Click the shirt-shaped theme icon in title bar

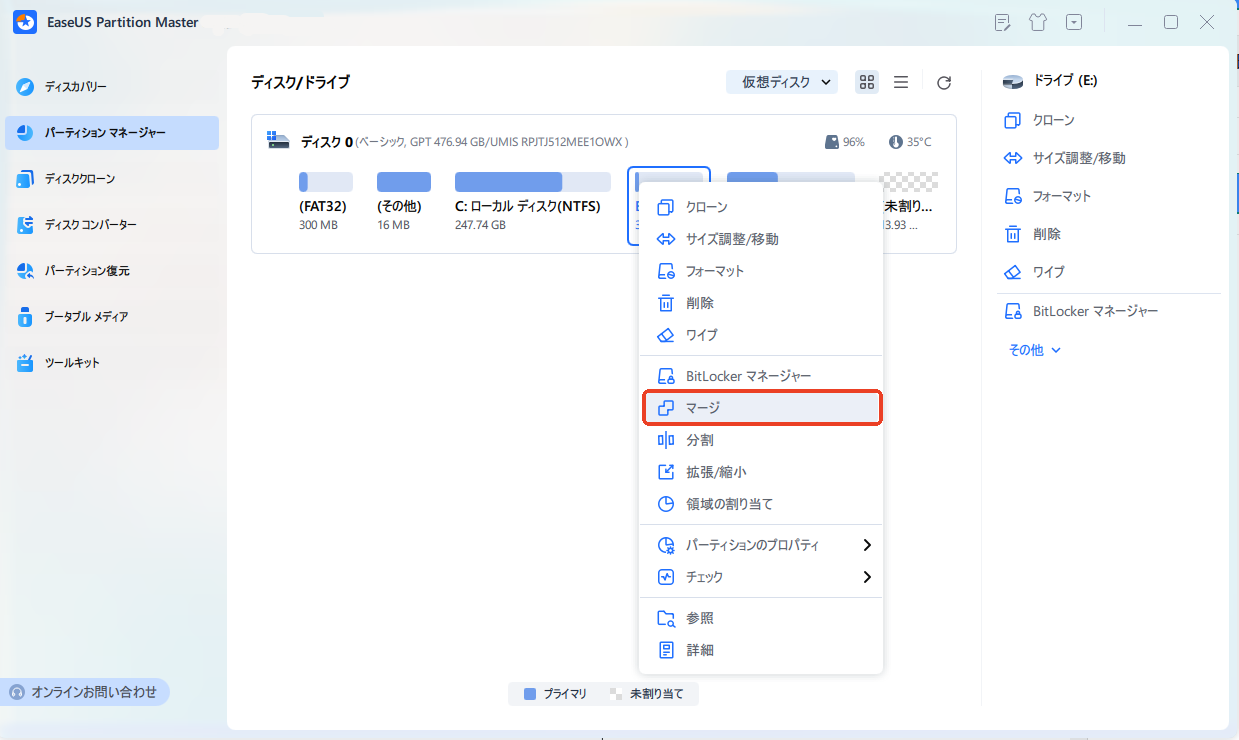[x=1038, y=21]
